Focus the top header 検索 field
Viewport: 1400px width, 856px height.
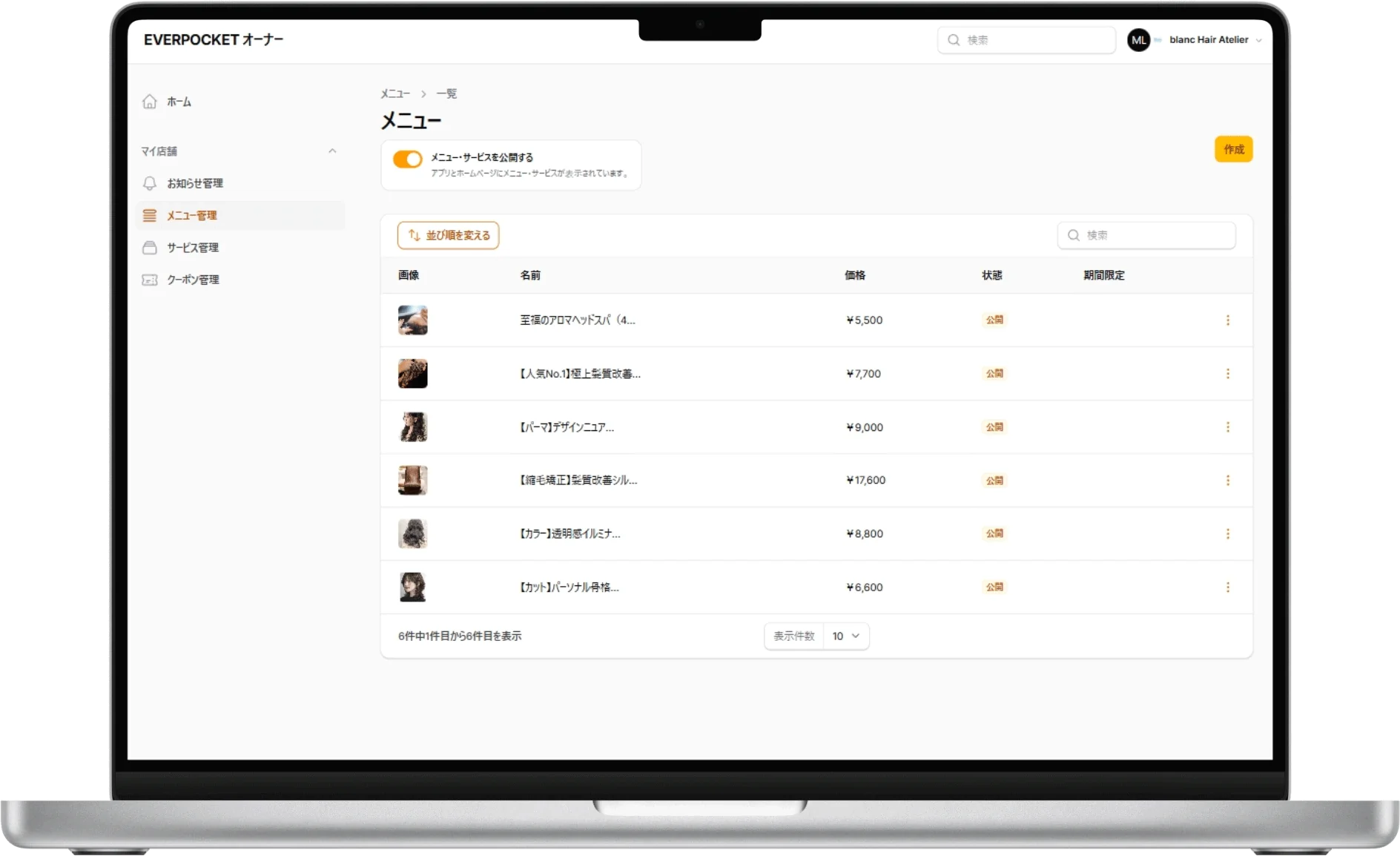tap(1026, 40)
